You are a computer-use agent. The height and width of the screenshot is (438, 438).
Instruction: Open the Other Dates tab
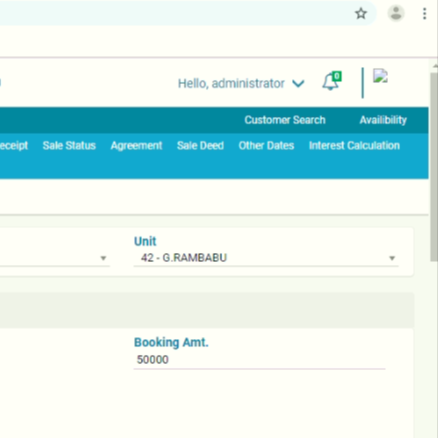tap(266, 146)
